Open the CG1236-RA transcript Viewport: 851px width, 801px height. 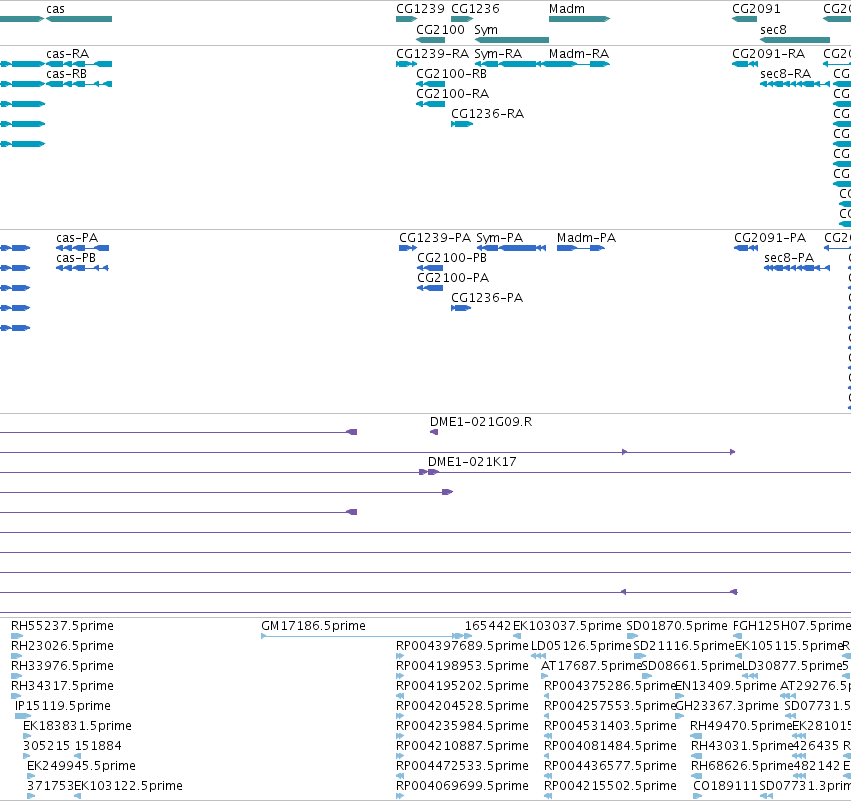coord(462,124)
